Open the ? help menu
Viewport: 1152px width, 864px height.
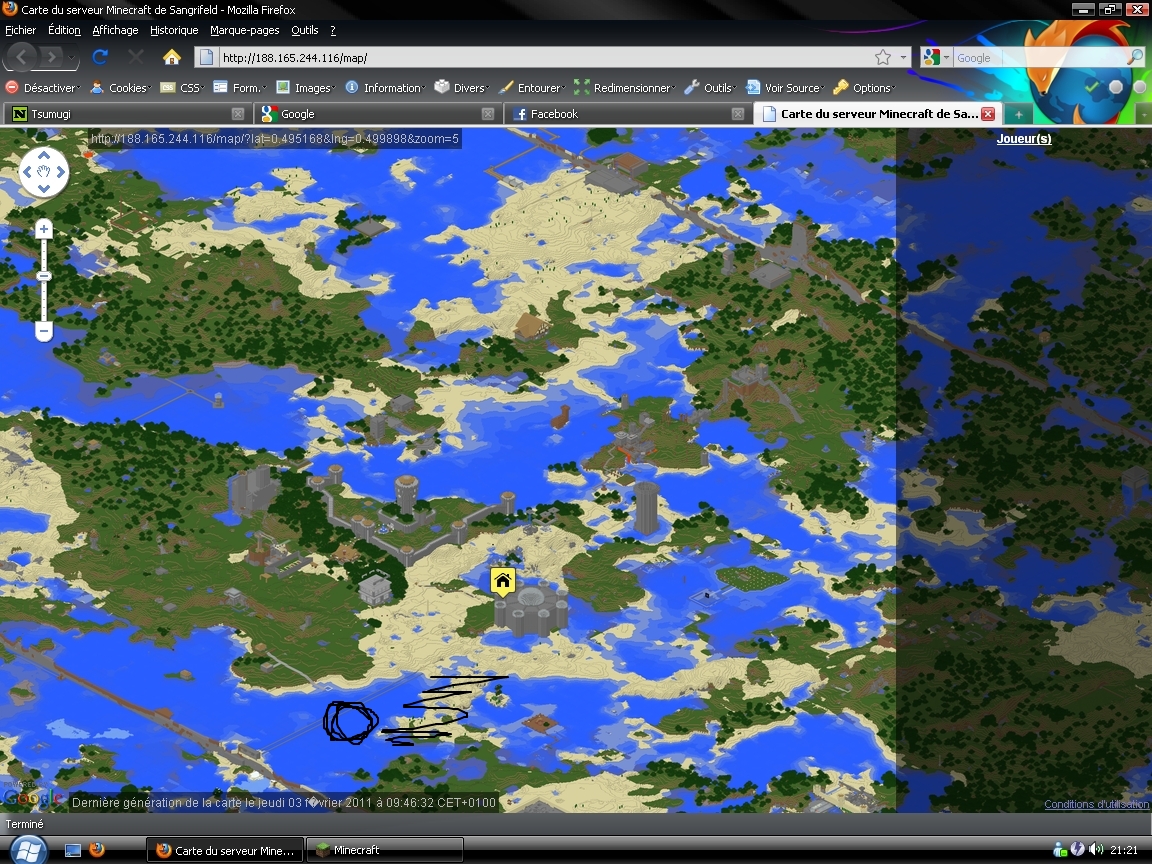coord(333,30)
